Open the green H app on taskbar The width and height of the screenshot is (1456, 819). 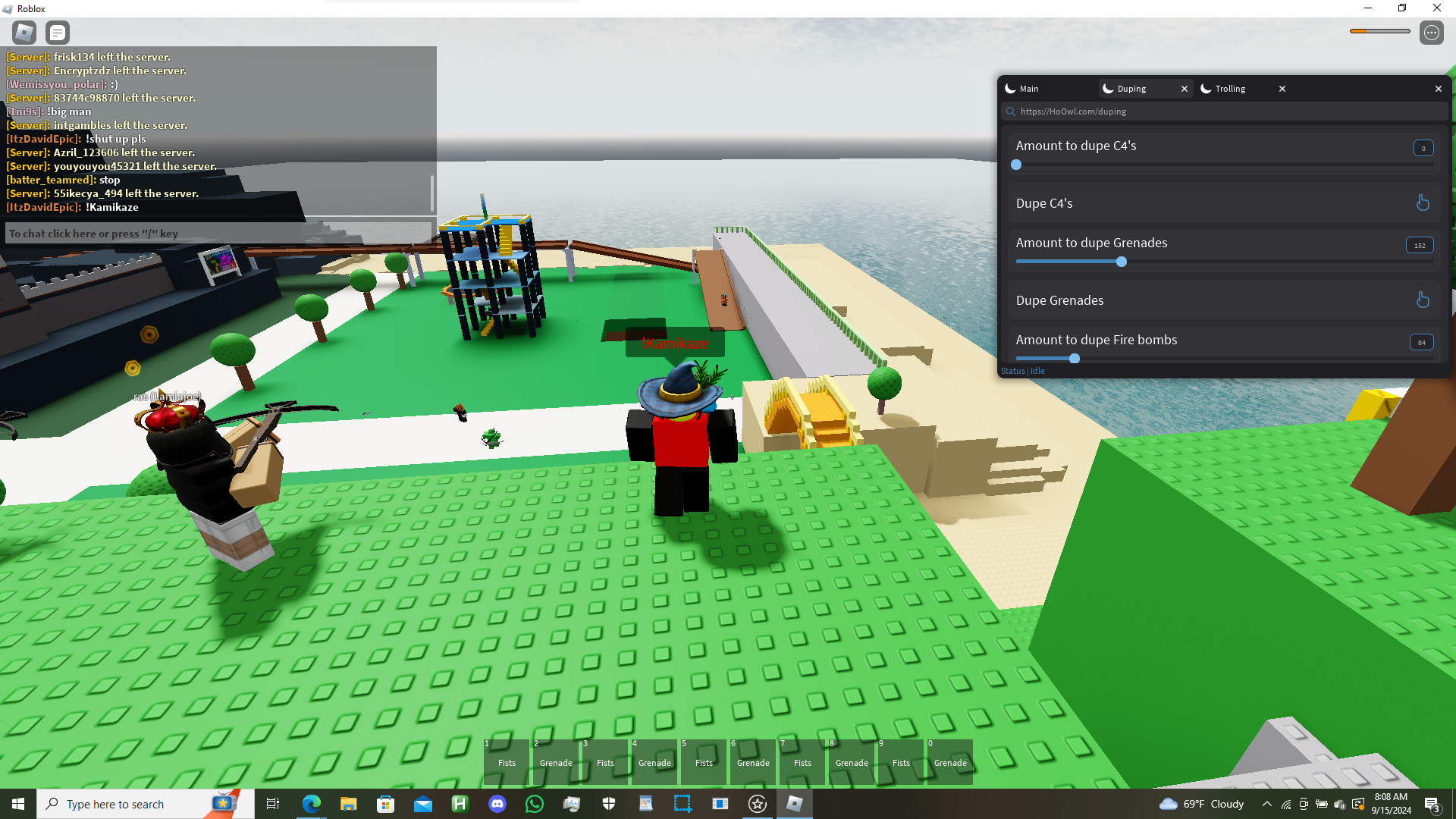(x=460, y=804)
